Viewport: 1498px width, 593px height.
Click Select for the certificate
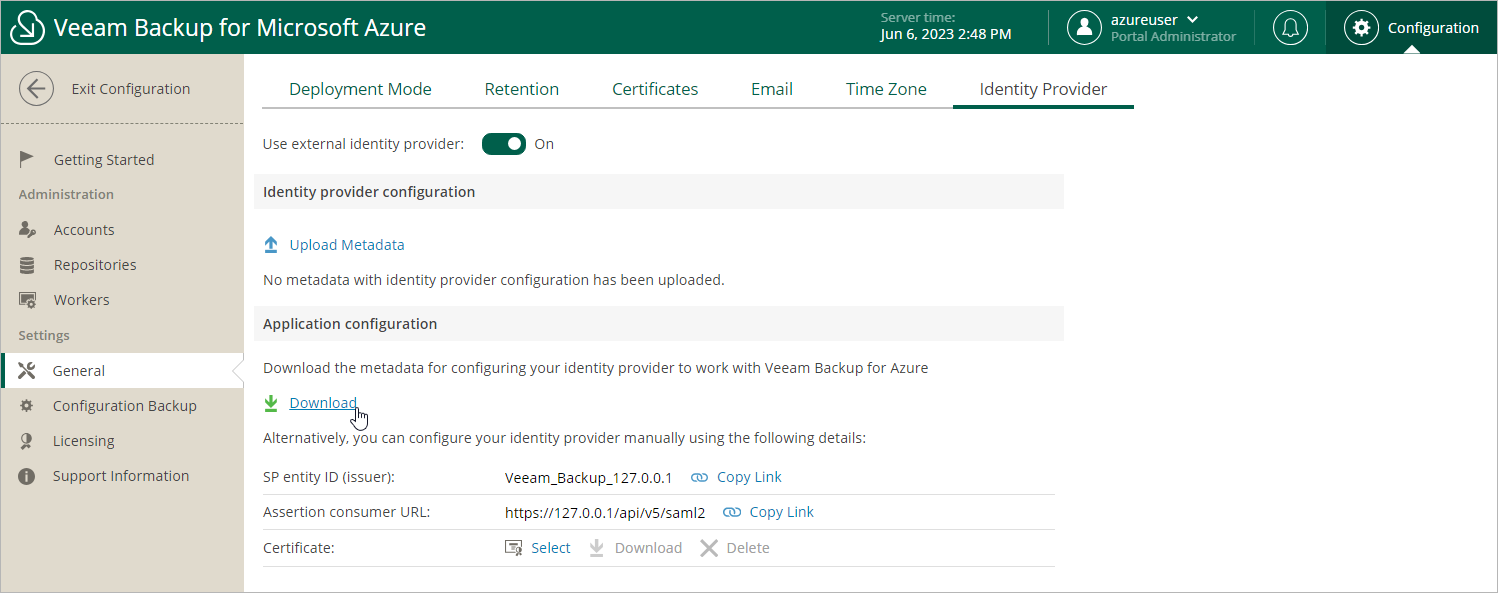point(551,548)
